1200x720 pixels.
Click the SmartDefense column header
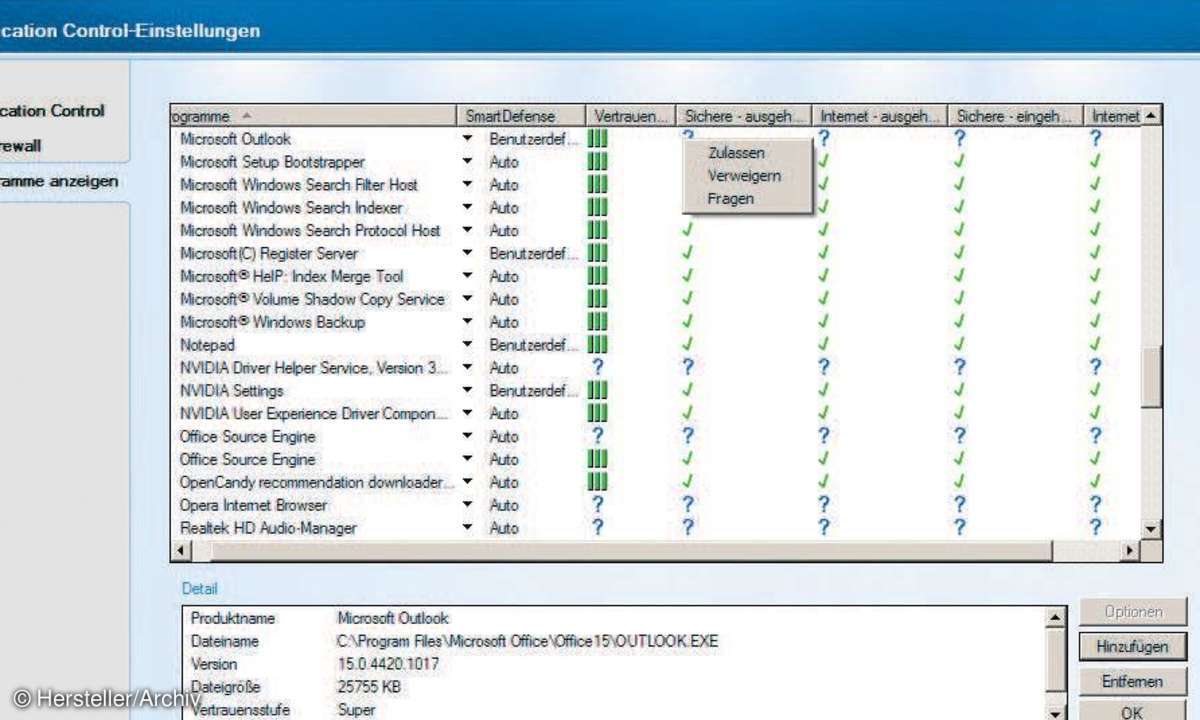pyautogui.click(x=520, y=116)
